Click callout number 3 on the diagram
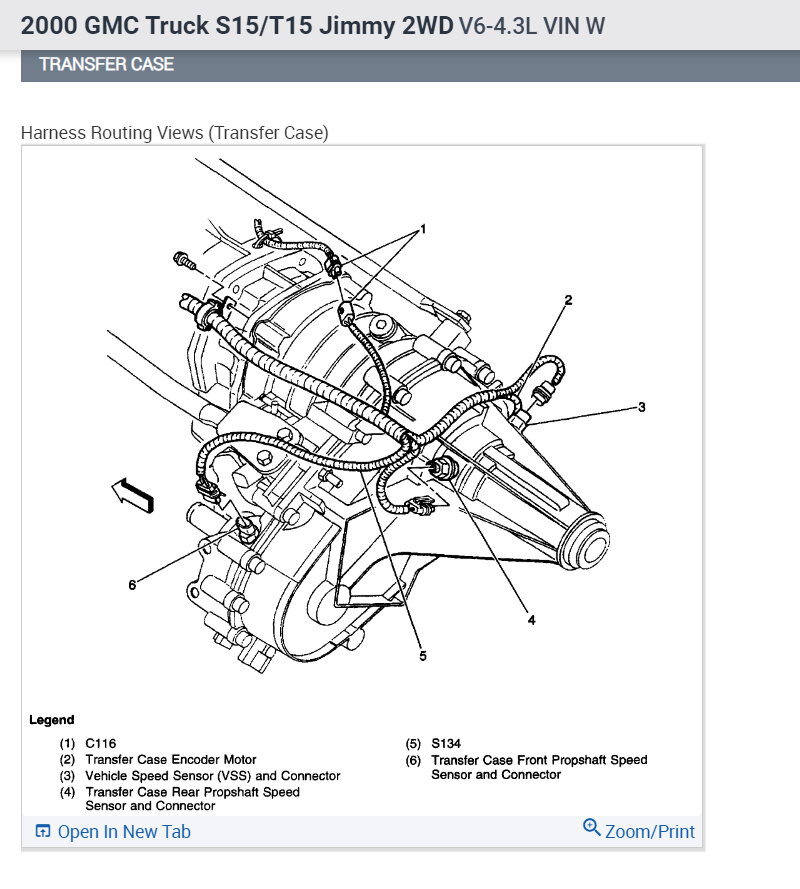Image resolution: width=800 pixels, height=889 pixels. 642,406
